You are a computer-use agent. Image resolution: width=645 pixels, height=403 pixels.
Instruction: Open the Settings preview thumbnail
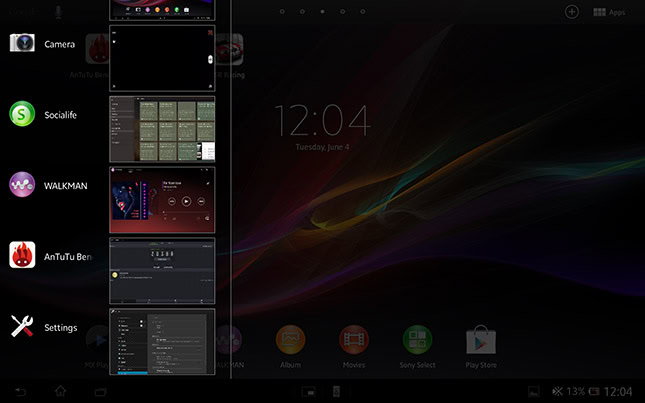click(162, 341)
